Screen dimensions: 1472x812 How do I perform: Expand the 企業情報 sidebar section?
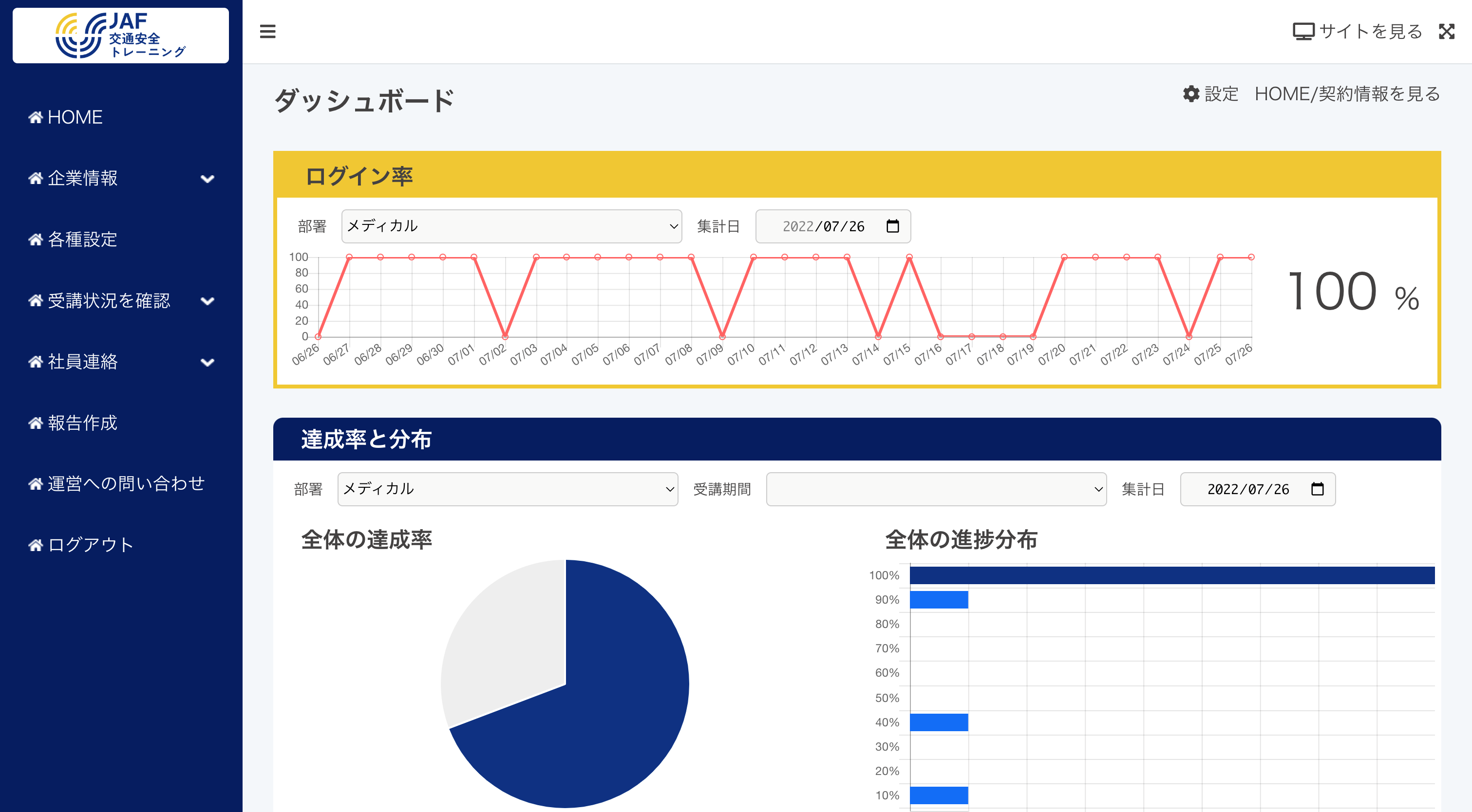pyautogui.click(x=208, y=179)
